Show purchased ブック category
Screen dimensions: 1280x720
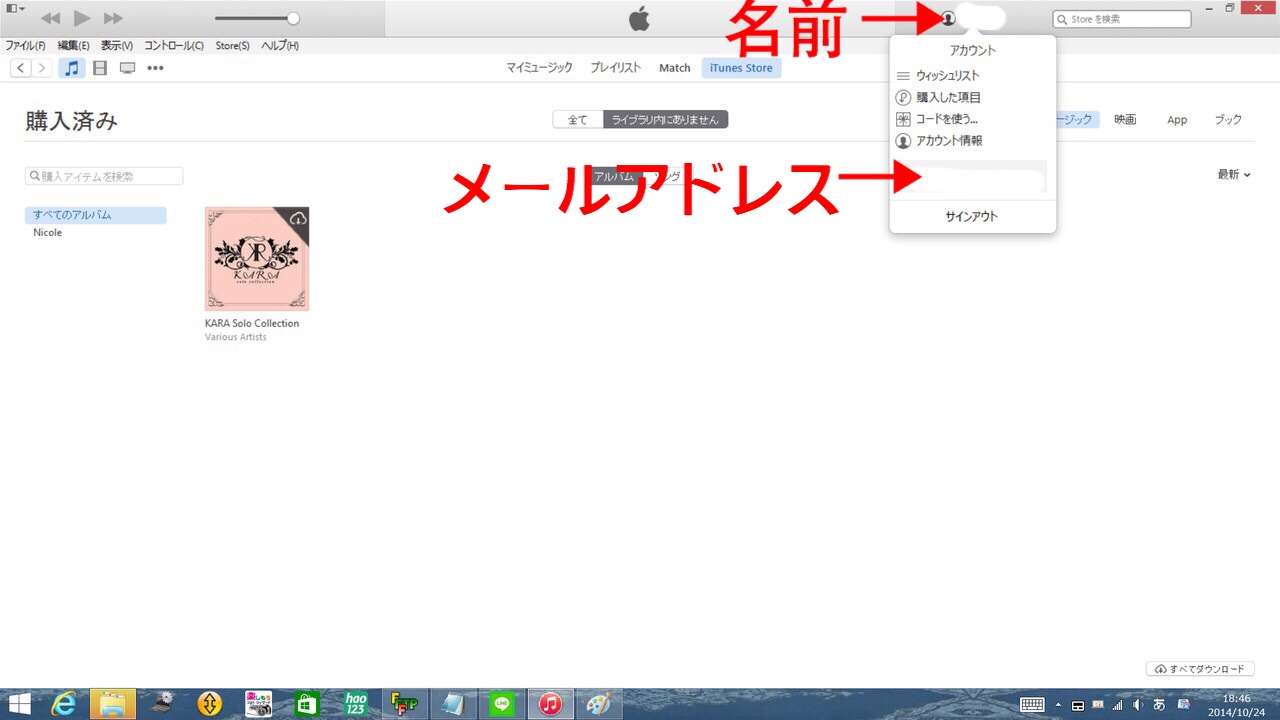click(x=1228, y=119)
